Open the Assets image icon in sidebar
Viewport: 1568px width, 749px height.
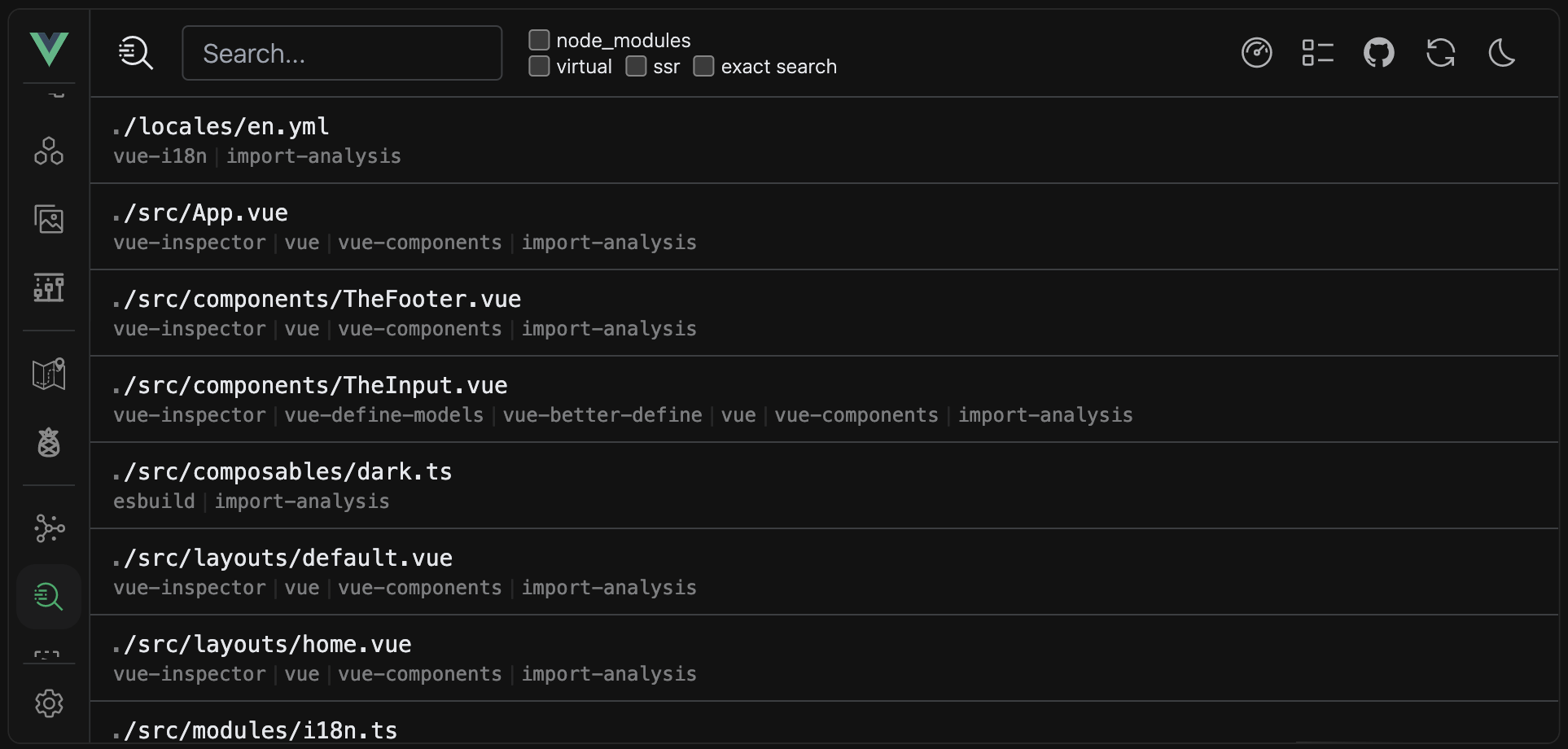pyautogui.click(x=49, y=219)
